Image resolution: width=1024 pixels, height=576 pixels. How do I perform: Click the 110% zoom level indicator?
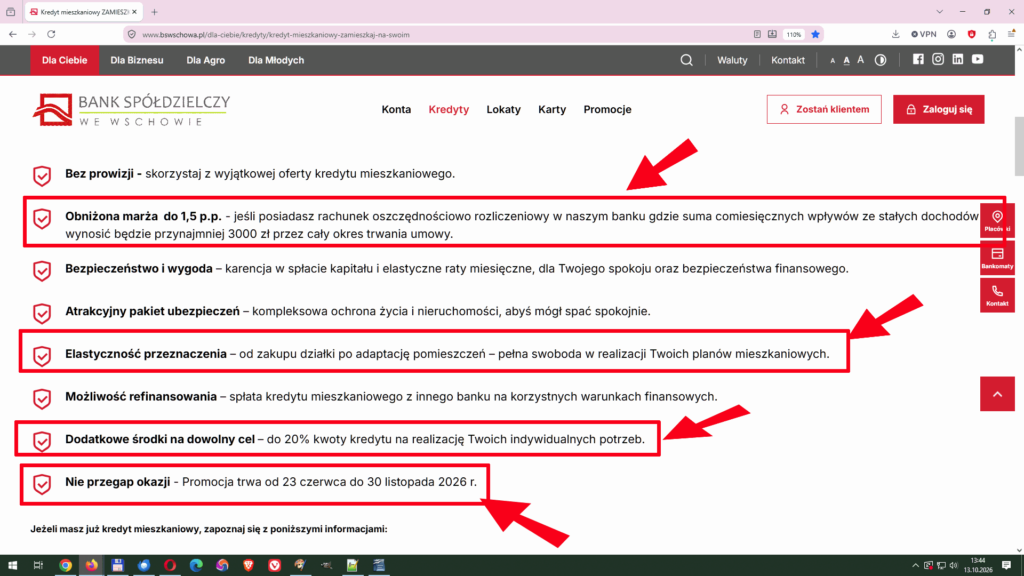tap(793, 35)
